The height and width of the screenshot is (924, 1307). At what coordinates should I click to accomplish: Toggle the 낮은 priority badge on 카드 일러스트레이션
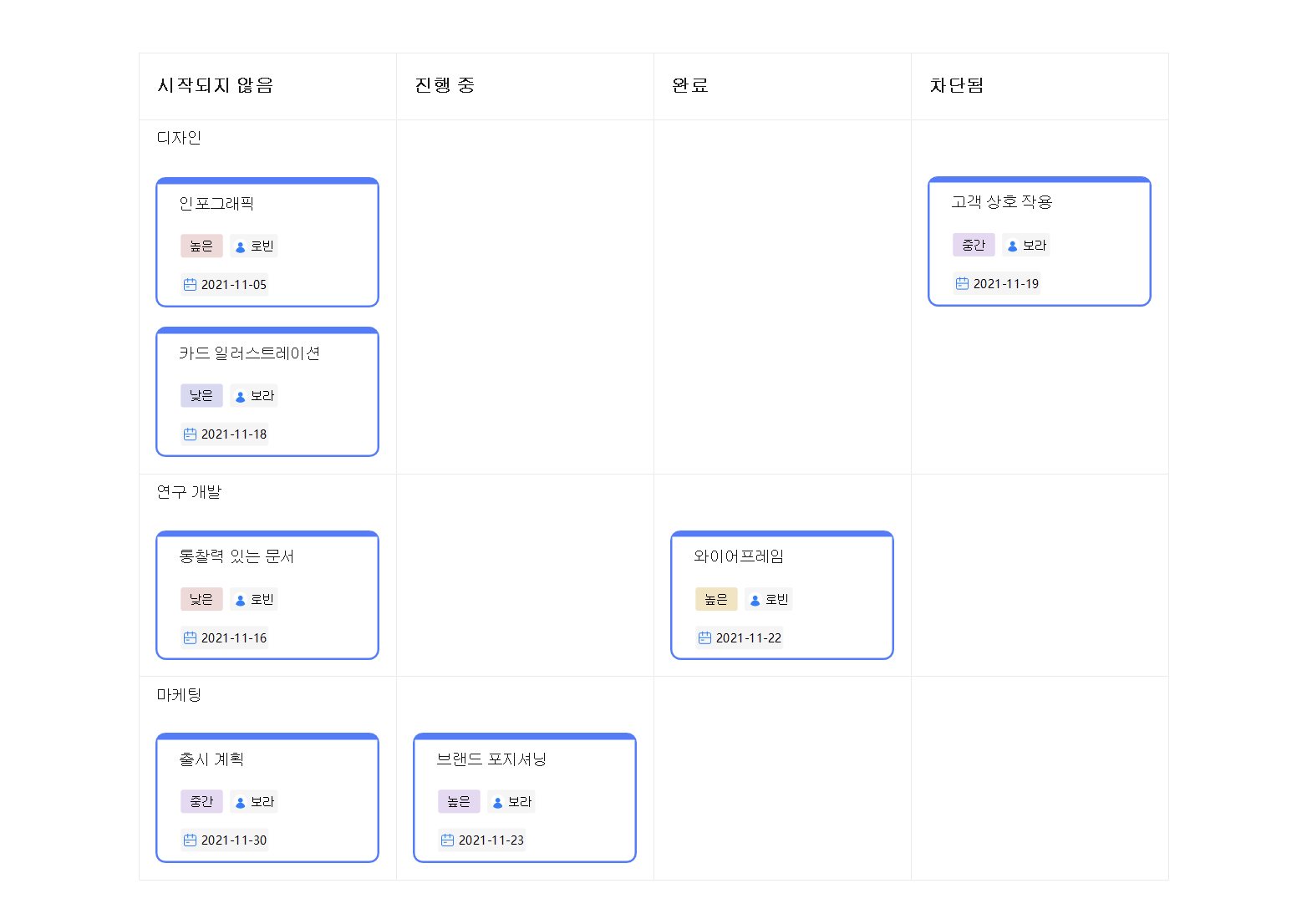pyautogui.click(x=201, y=395)
